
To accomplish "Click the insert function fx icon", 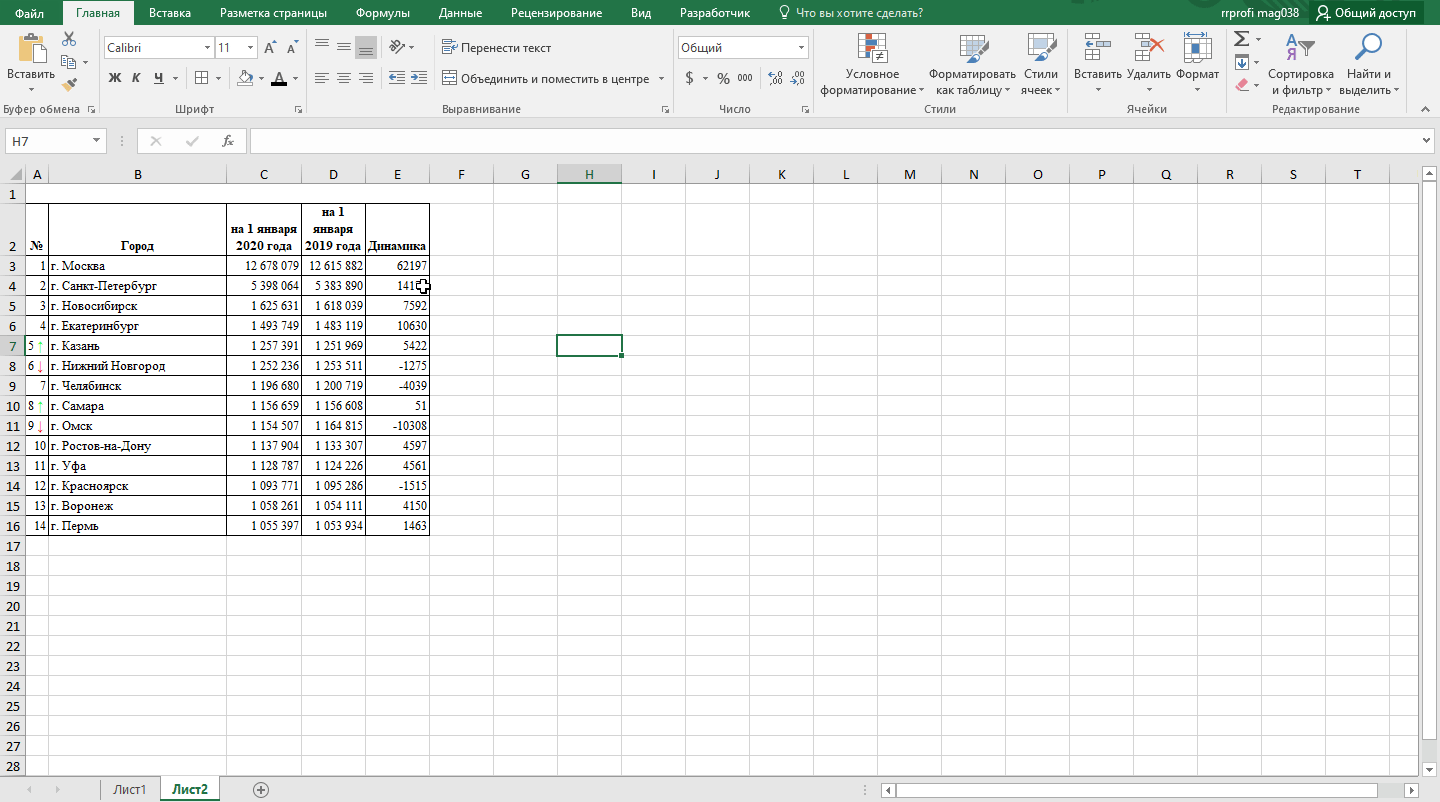I will tap(228, 141).
